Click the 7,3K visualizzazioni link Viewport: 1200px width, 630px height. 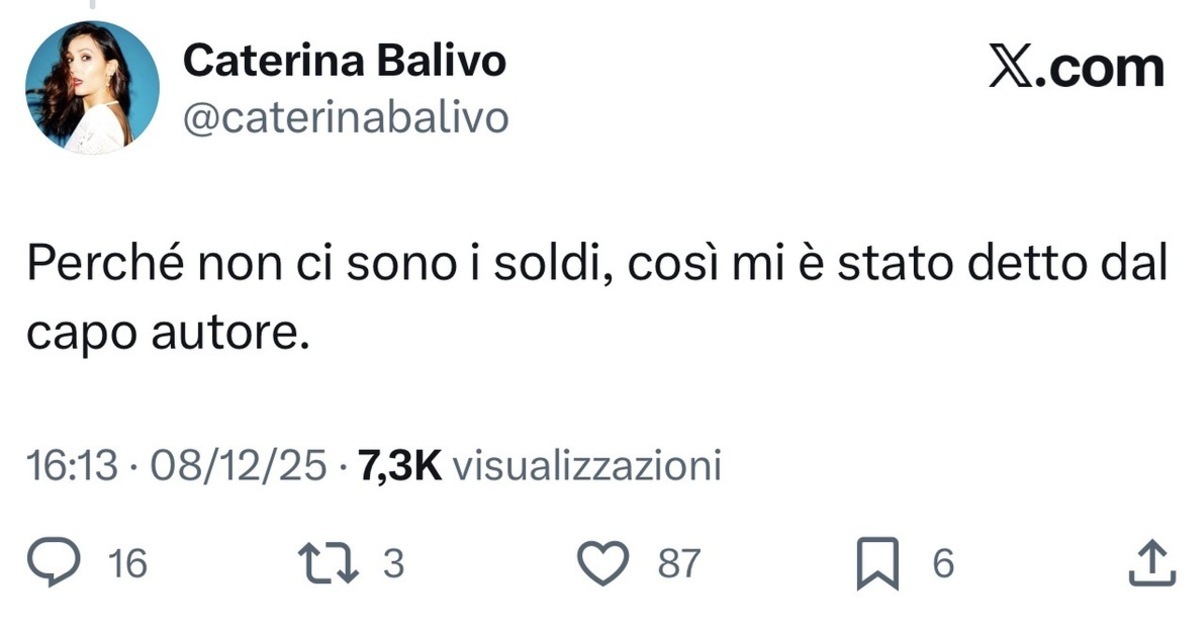[540, 464]
